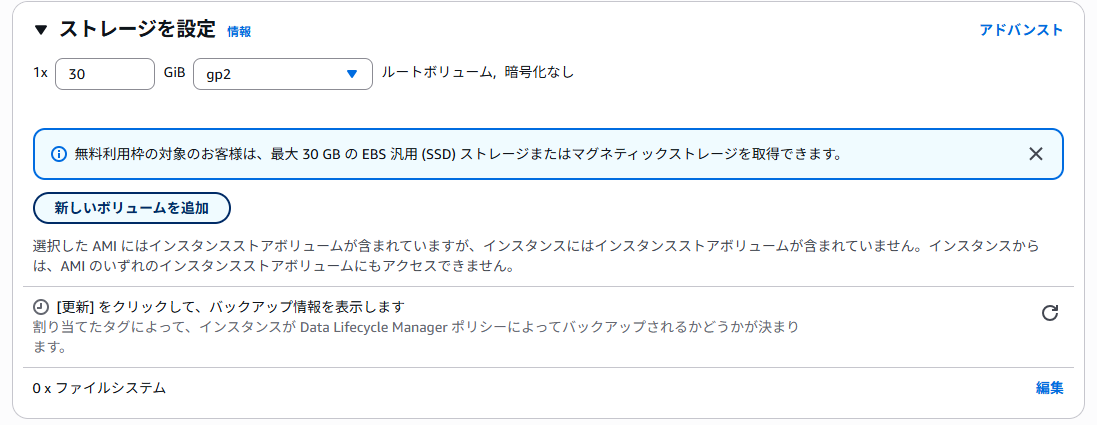Click the 1x volume count label
This screenshot has width=1097, height=425.
(40, 72)
